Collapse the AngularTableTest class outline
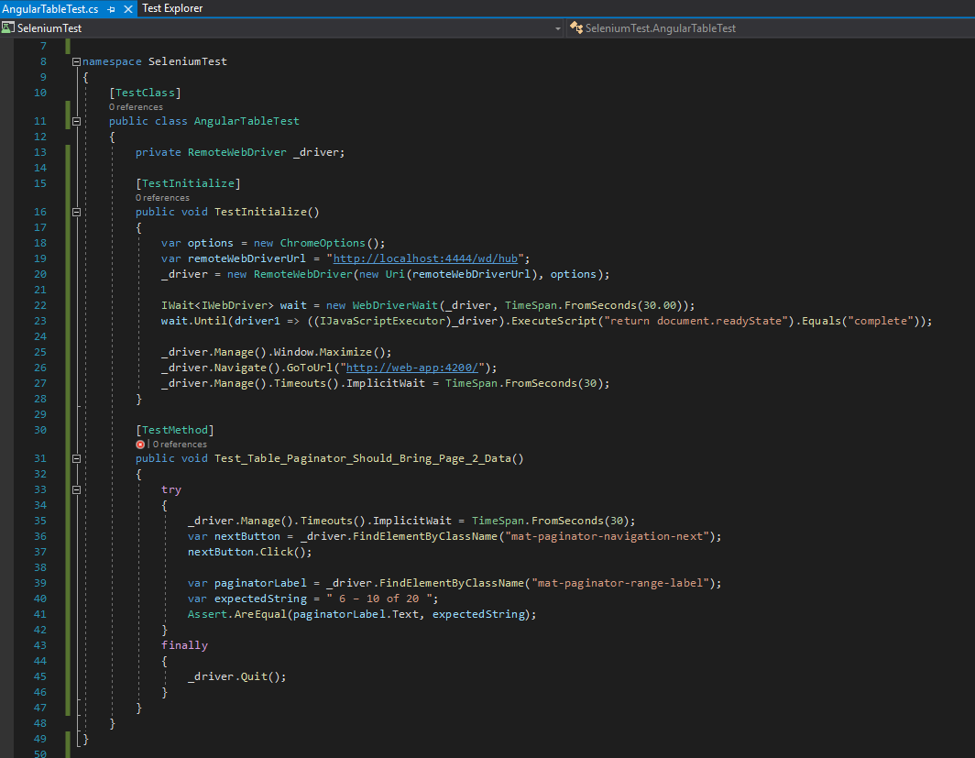 click(77, 121)
